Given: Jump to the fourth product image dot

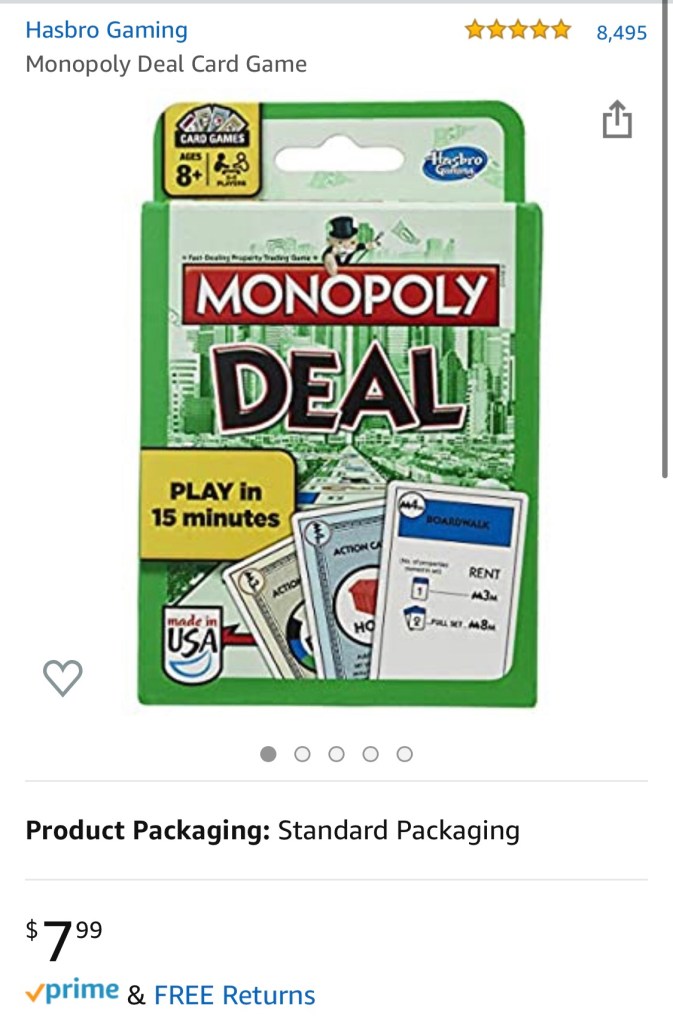Looking at the screenshot, I should [x=370, y=754].
